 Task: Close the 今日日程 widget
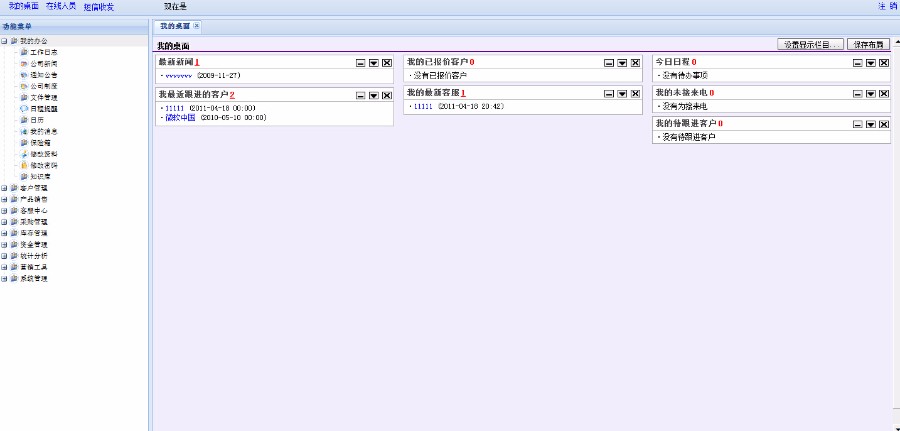pyautogui.click(x=884, y=63)
